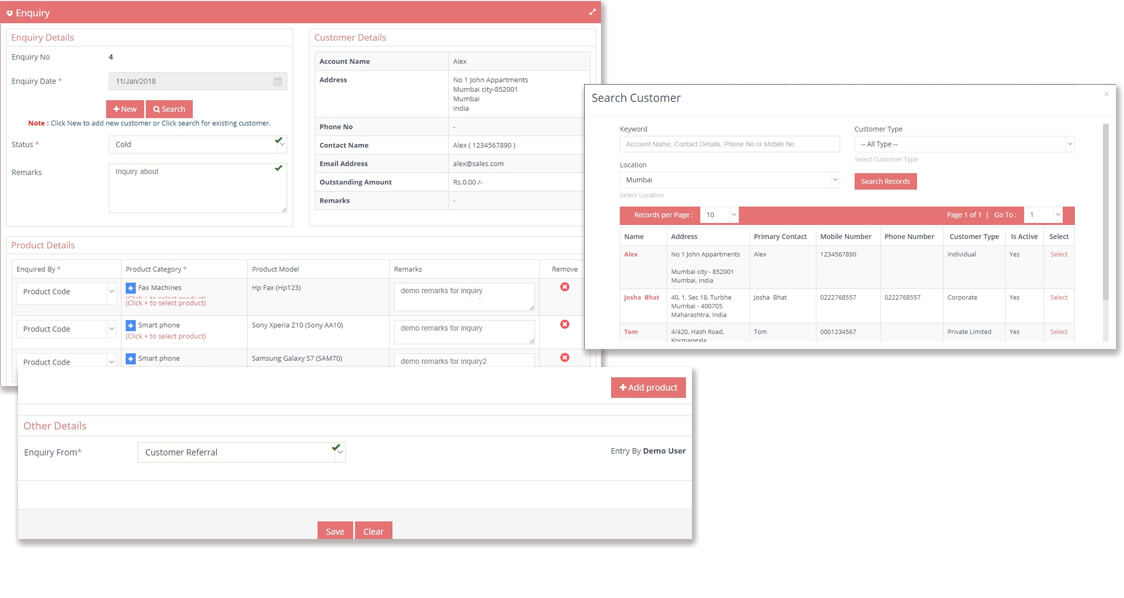Save the enquiry form
1124x598 pixels.
(x=334, y=531)
